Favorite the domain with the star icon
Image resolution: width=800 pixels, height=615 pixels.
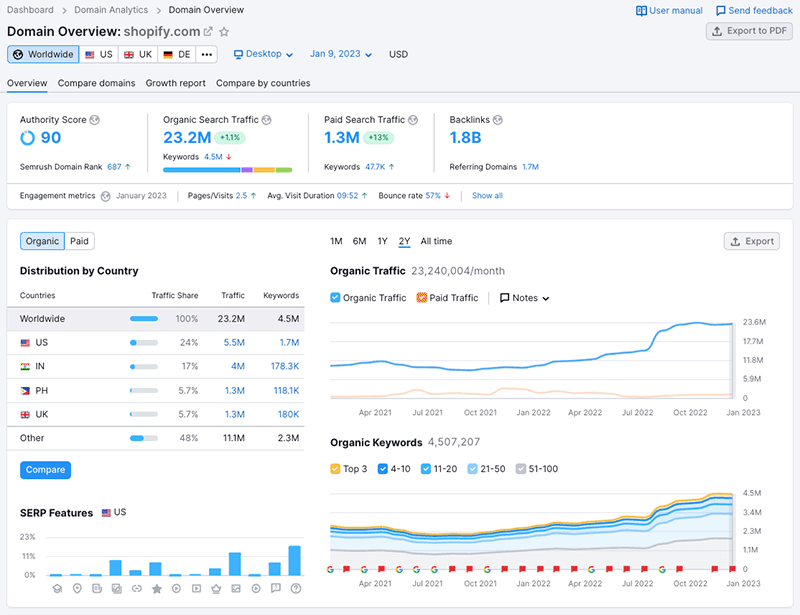(224, 32)
